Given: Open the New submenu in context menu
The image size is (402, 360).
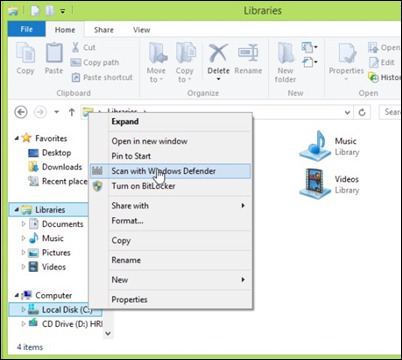Looking at the screenshot, I should click(170, 280).
